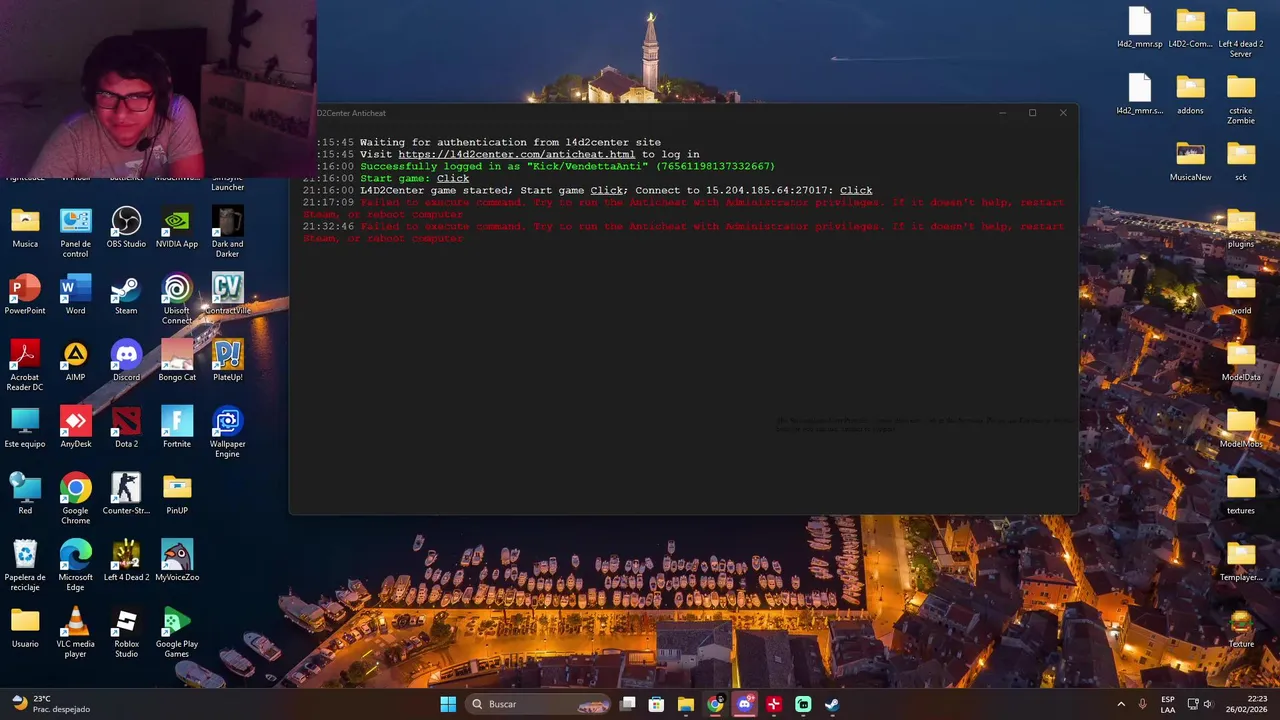Open Steam desktop shortcut
The width and height of the screenshot is (1280, 720).
(x=126, y=294)
